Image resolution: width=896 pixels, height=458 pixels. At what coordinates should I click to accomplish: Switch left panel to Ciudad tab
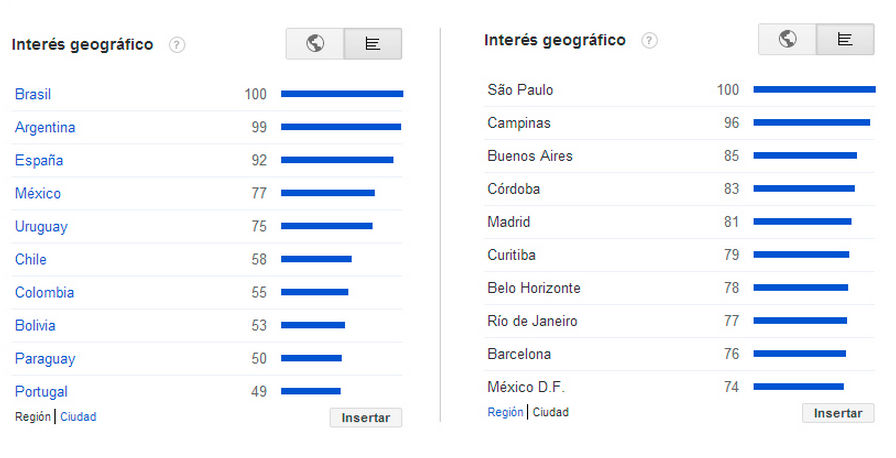pos(78,416)
